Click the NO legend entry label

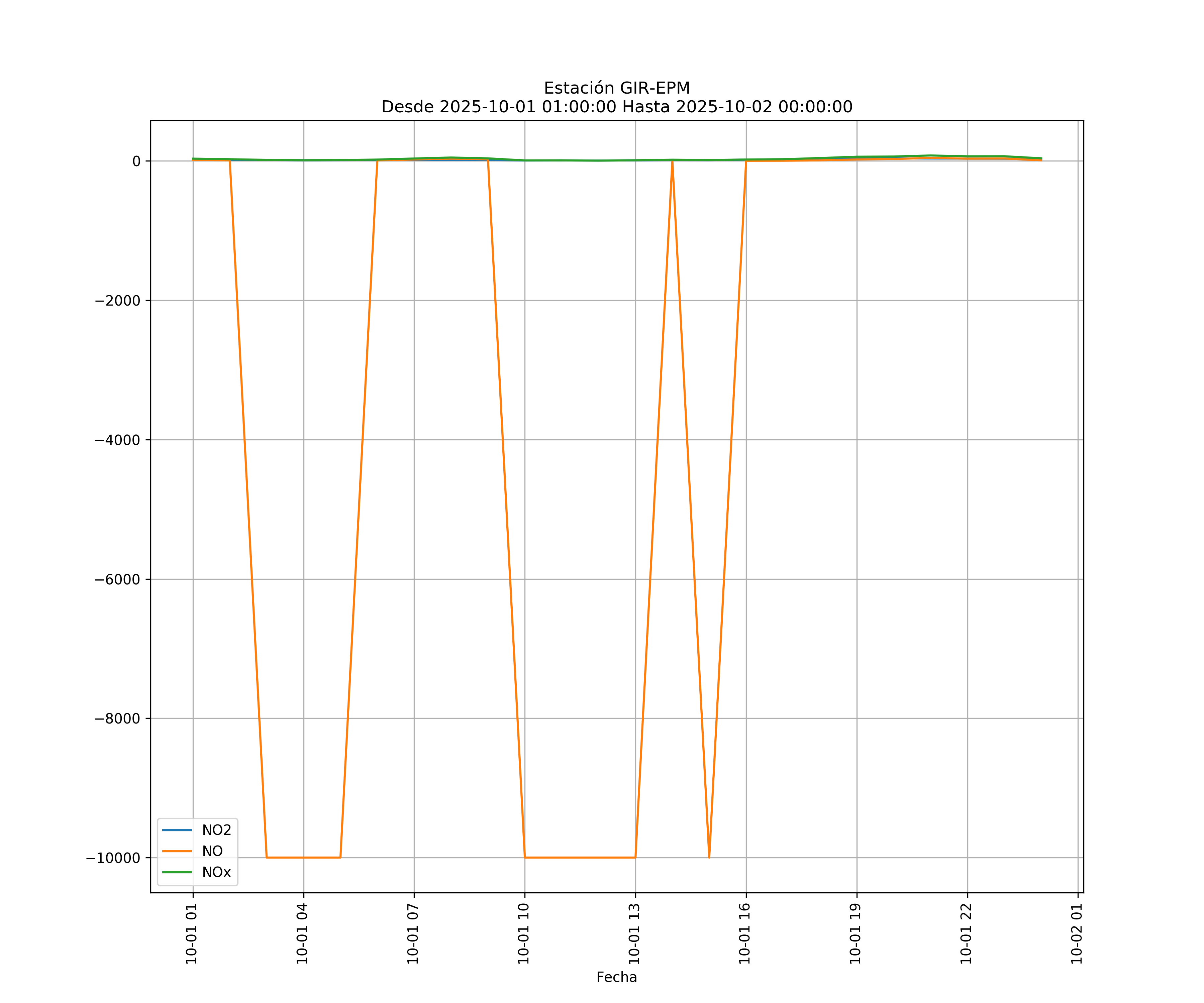[212, 851]
